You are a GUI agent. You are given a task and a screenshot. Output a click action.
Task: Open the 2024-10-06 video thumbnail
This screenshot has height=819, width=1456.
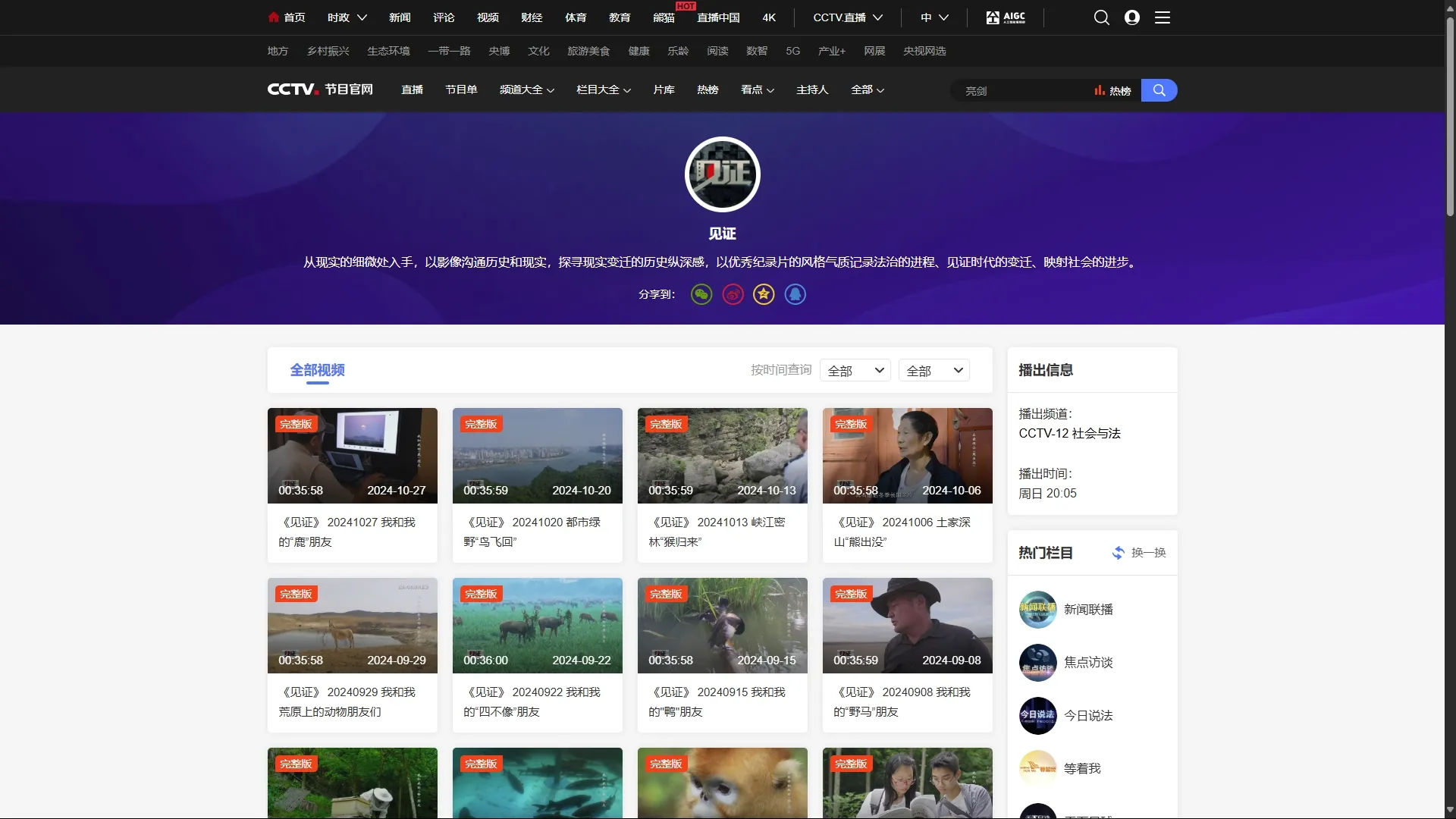pos(907,456)
